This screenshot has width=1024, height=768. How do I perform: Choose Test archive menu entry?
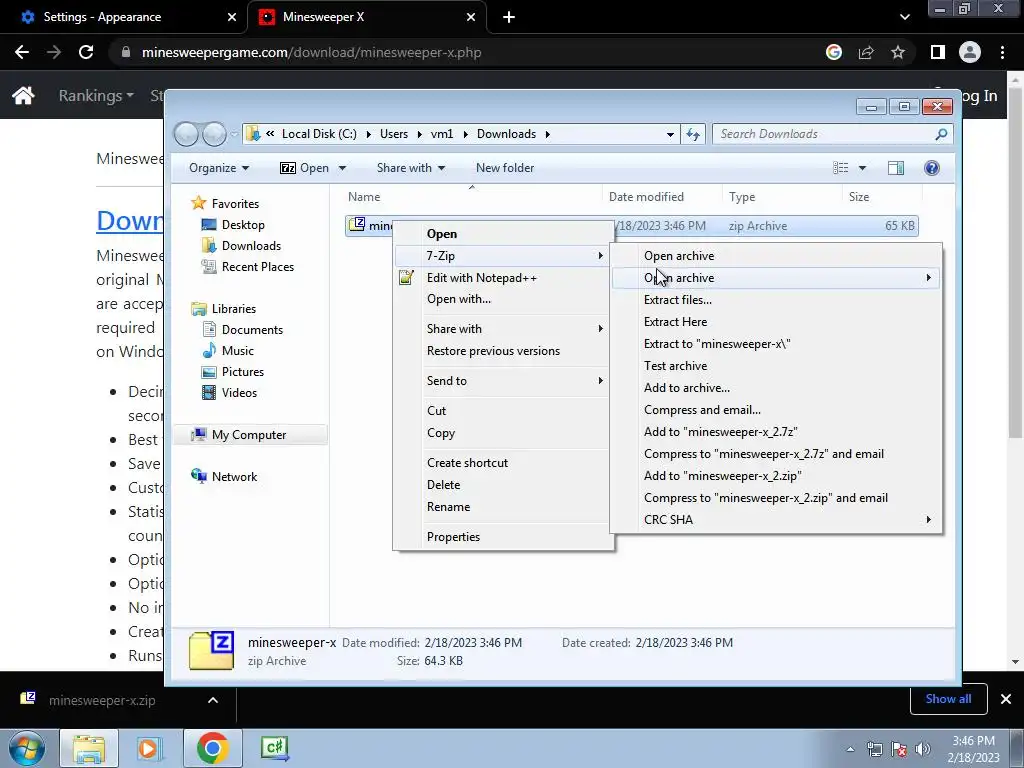[675, 366]
